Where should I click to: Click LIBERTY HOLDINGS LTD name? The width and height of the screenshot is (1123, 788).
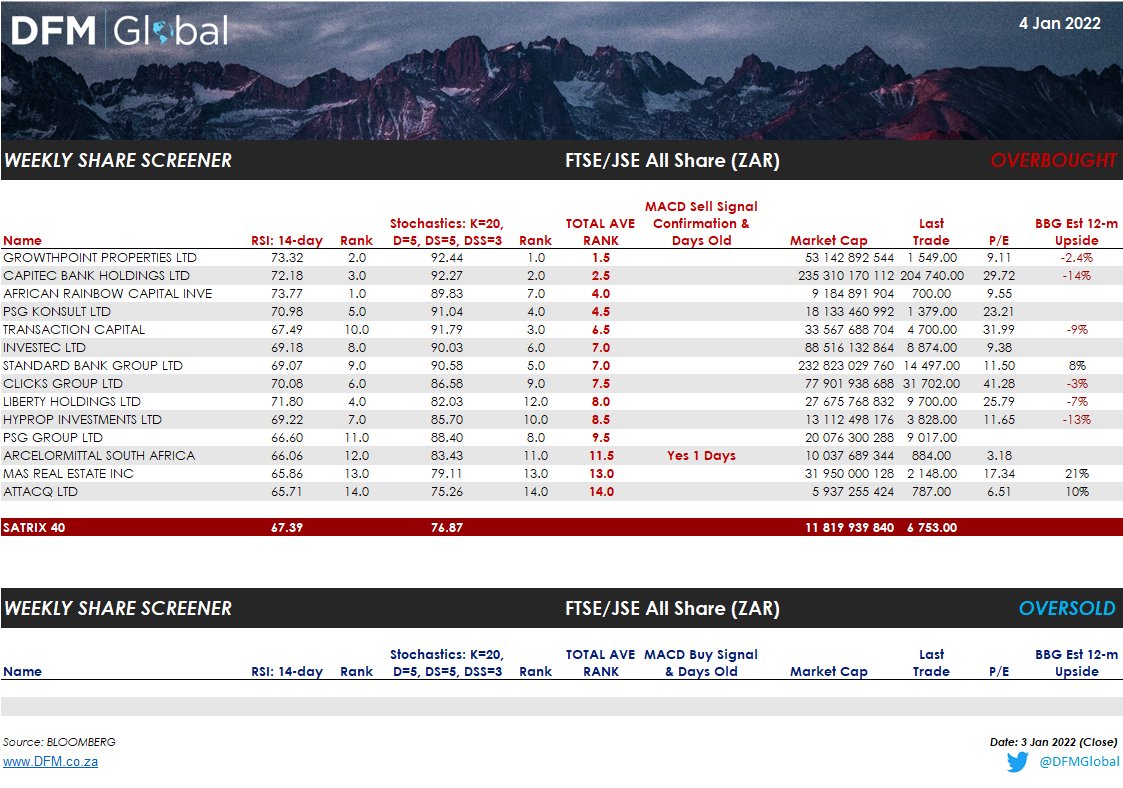pos(72,401)
